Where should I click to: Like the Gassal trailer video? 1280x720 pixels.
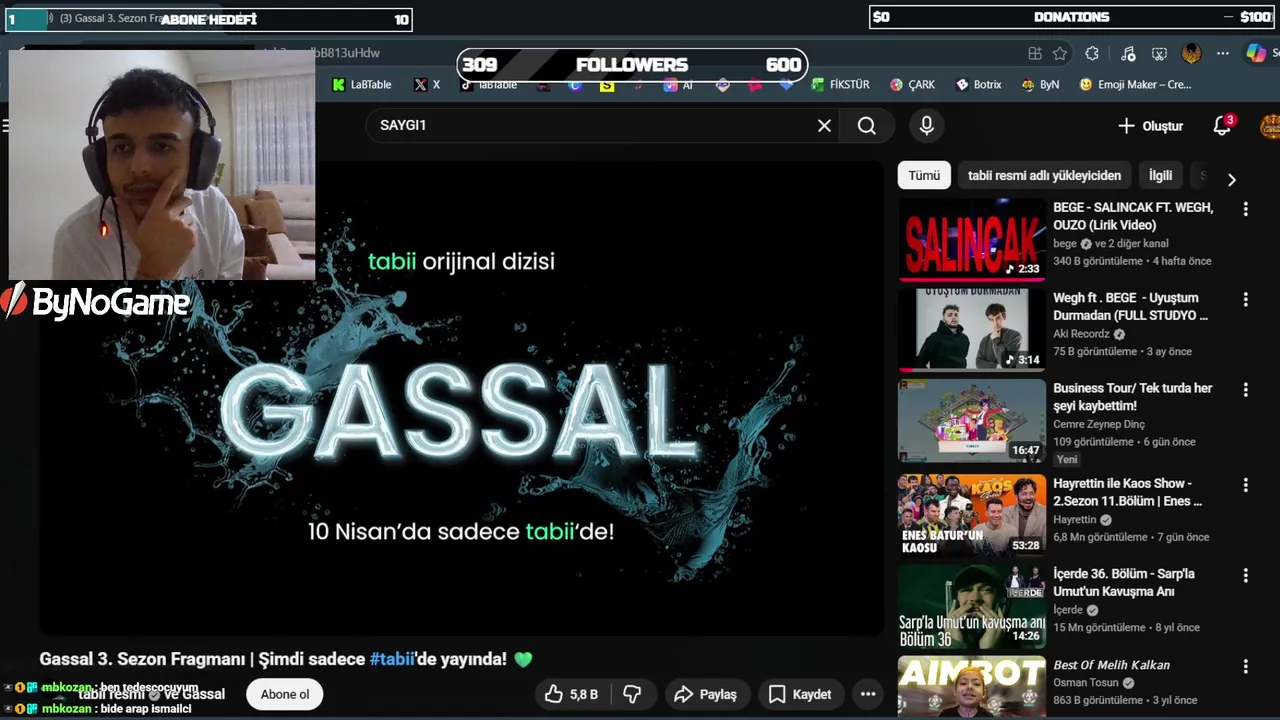(x=570, y=694)
